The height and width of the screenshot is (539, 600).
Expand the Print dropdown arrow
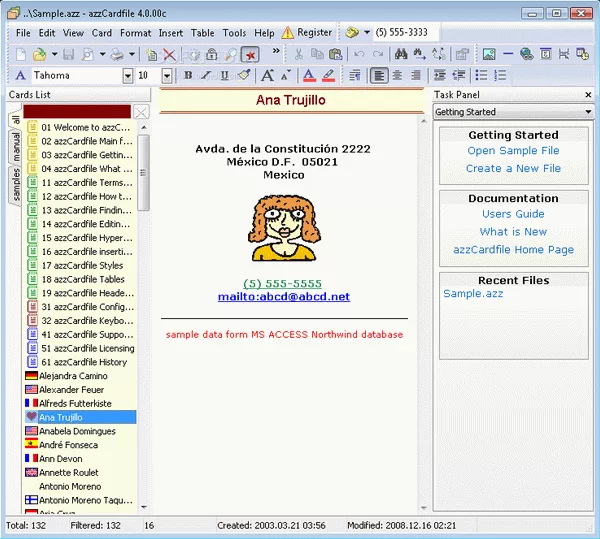[x=131, y=54]
